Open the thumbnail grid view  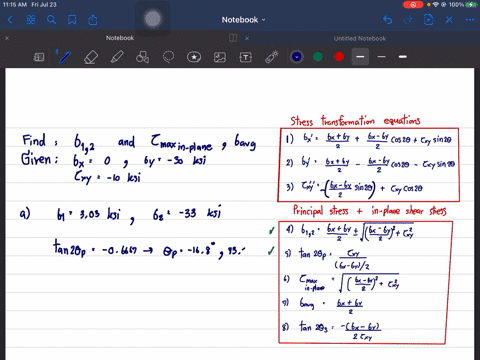(x=31, y=20)
